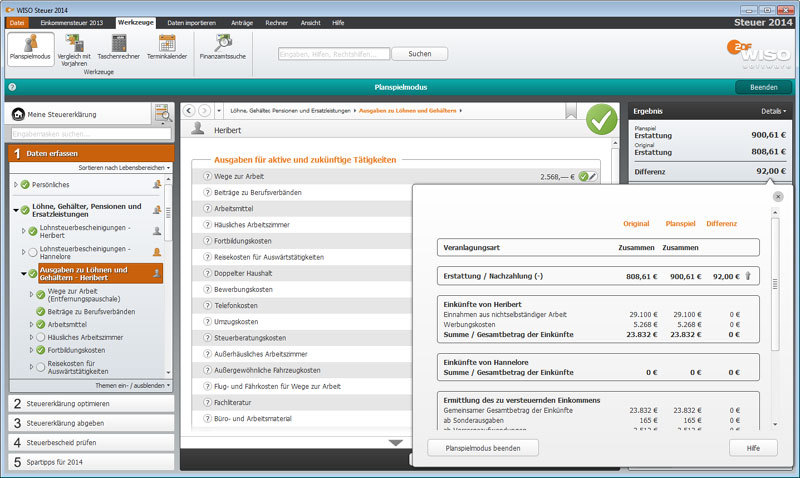800x478 pixels.
Task: Click person icon beside Persönliches
Action: click(157, 184)
